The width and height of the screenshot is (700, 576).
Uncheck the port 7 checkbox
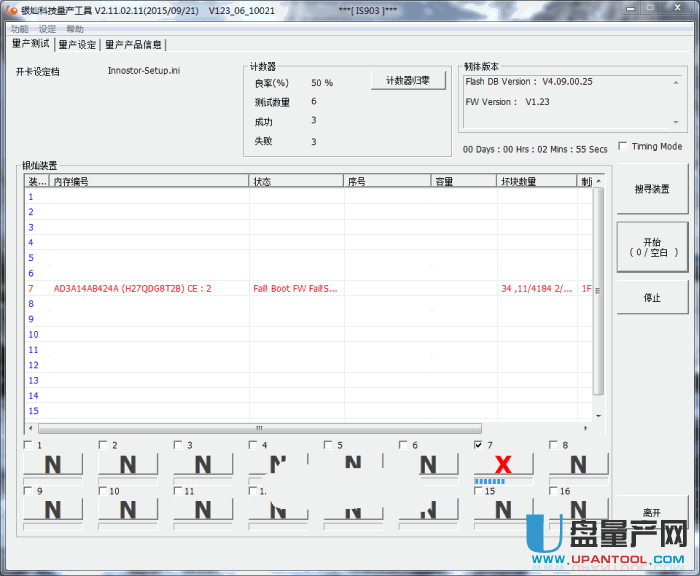click(478, 445)
